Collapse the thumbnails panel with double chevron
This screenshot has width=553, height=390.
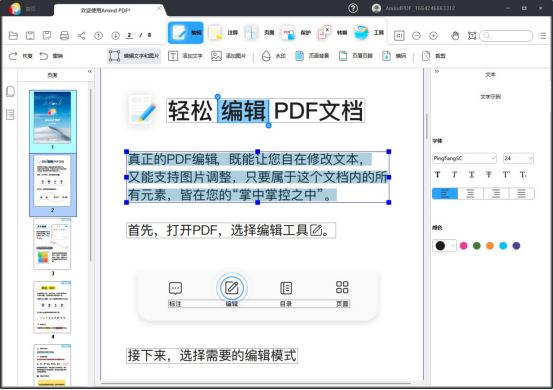(x=90, y=72)
